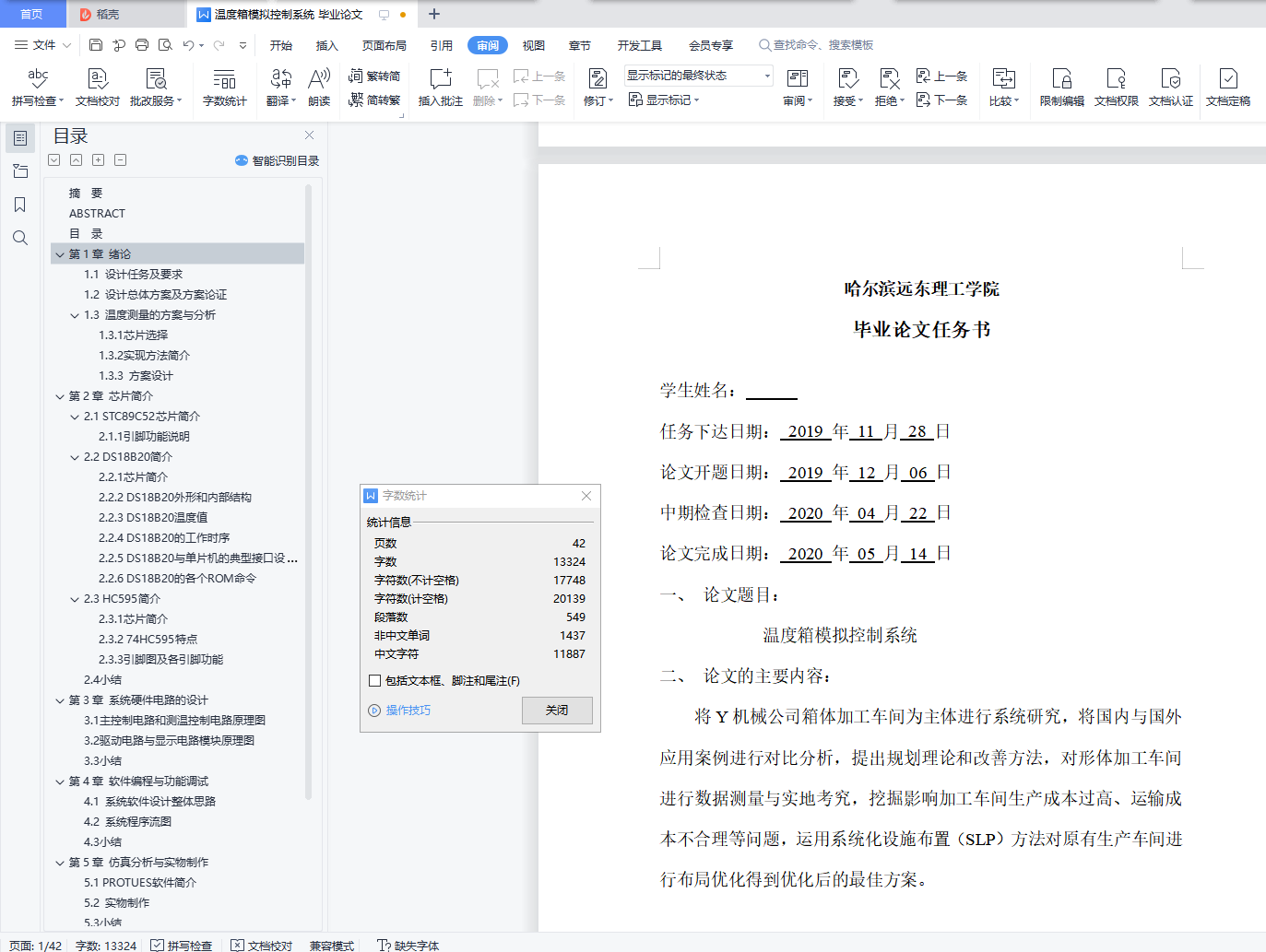Click 智能识别目录 in the 目录 panel
The image size is (1266, 952).
point(278,160)
